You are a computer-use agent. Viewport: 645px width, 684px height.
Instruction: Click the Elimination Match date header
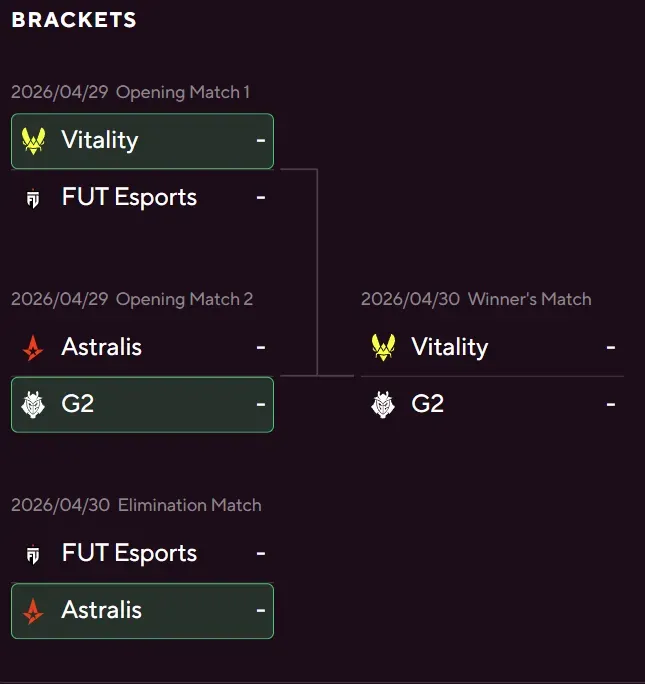click(136, 505)
